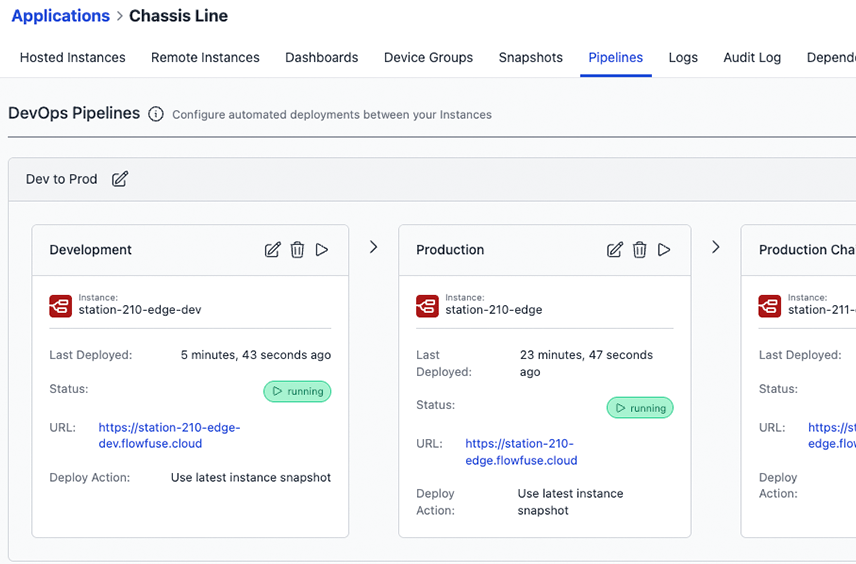Click the station-210-edge-dev instance name
Image resolution: width=856 pixels, height=564 pixels.
(x=140, y=310)
